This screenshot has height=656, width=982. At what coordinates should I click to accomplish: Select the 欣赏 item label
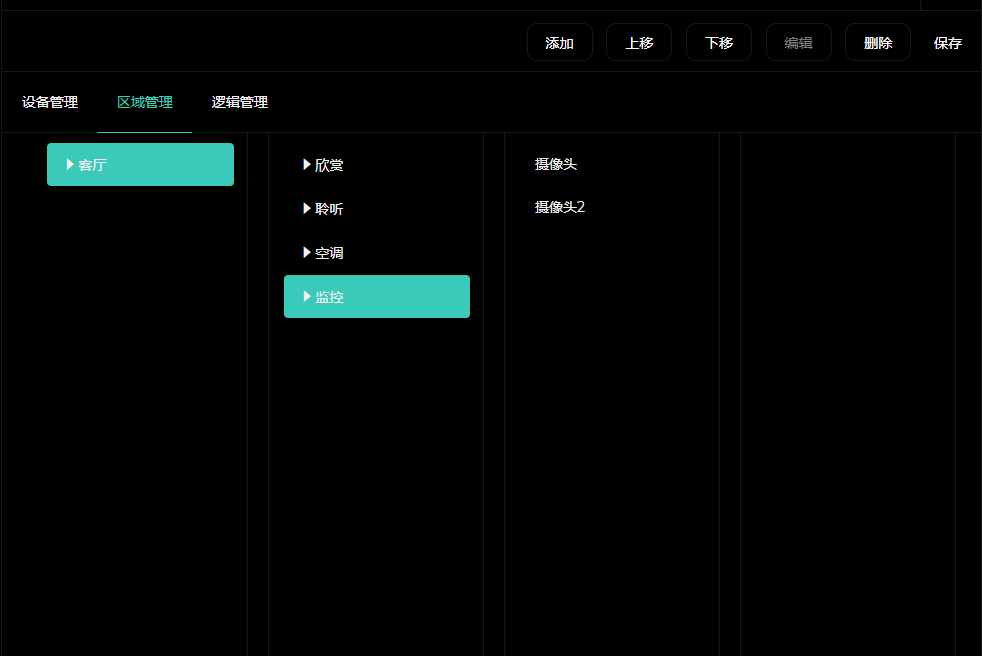pyautogui.click(x=329, y=165)
